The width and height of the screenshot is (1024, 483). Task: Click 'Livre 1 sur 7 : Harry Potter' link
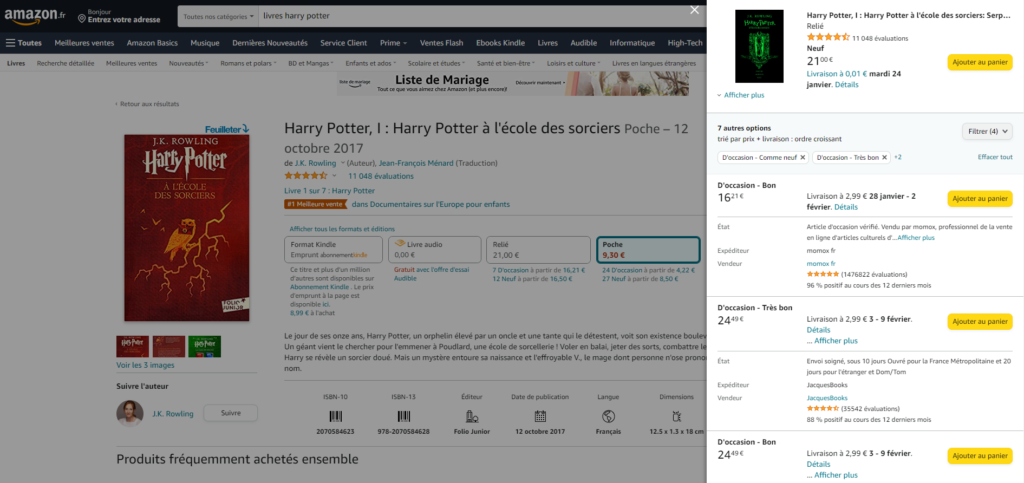(330, 191)
